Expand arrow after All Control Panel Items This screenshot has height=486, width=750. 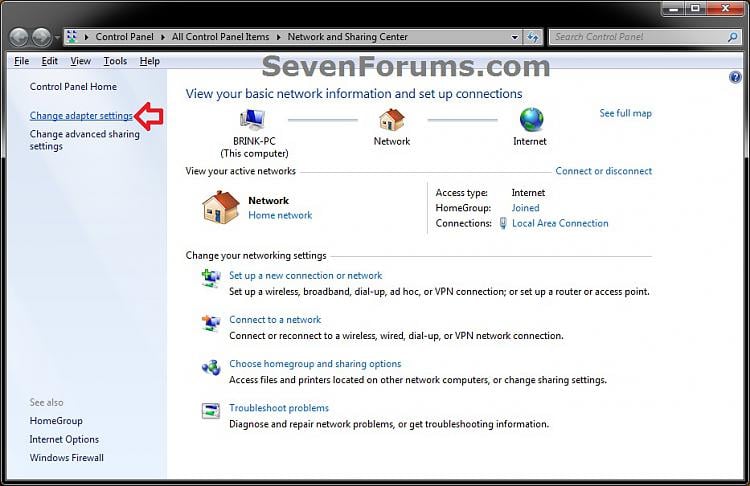coord(278,37)
